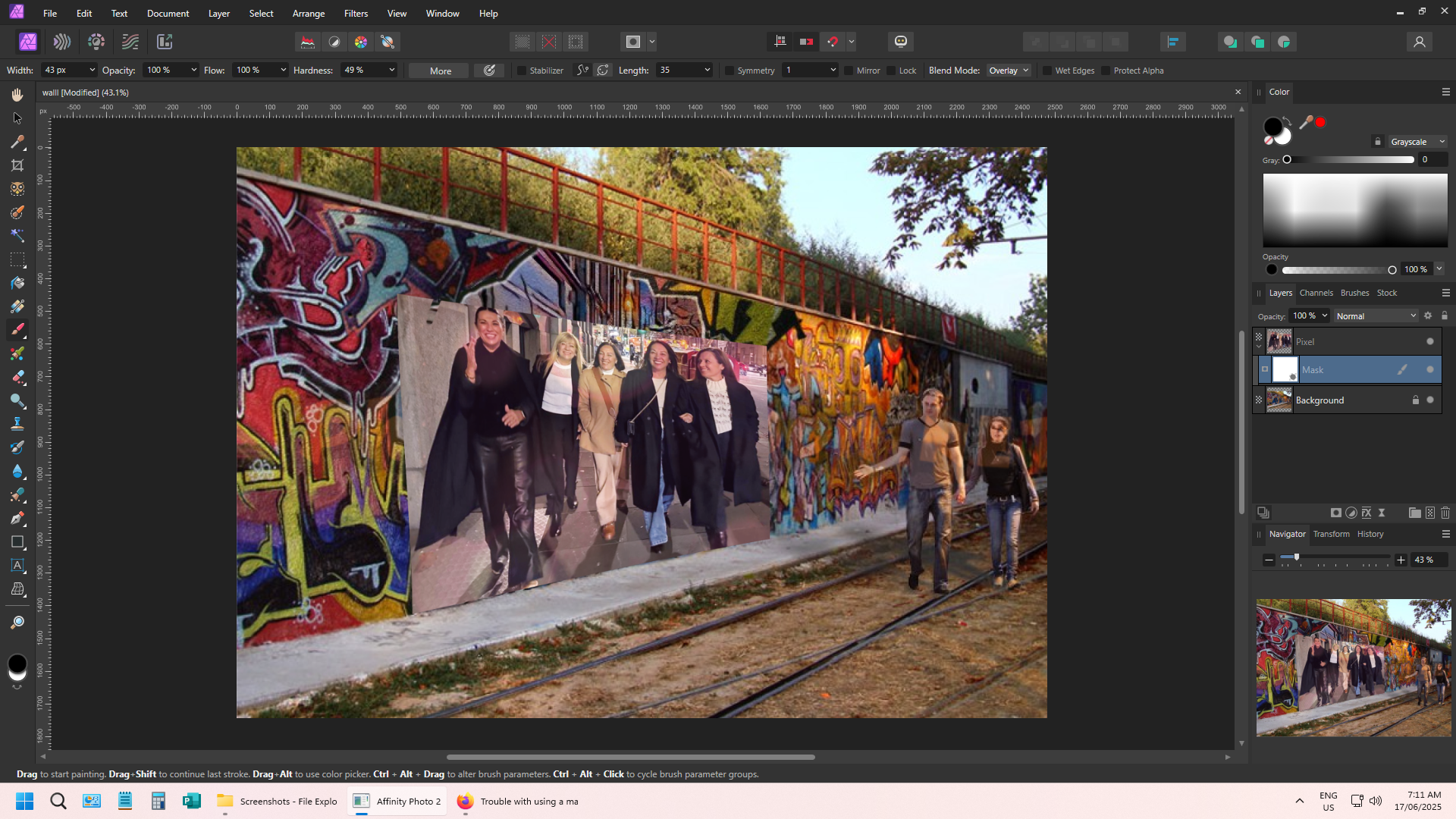Select the Flood Select magic wand tool

tap(17, 236)
